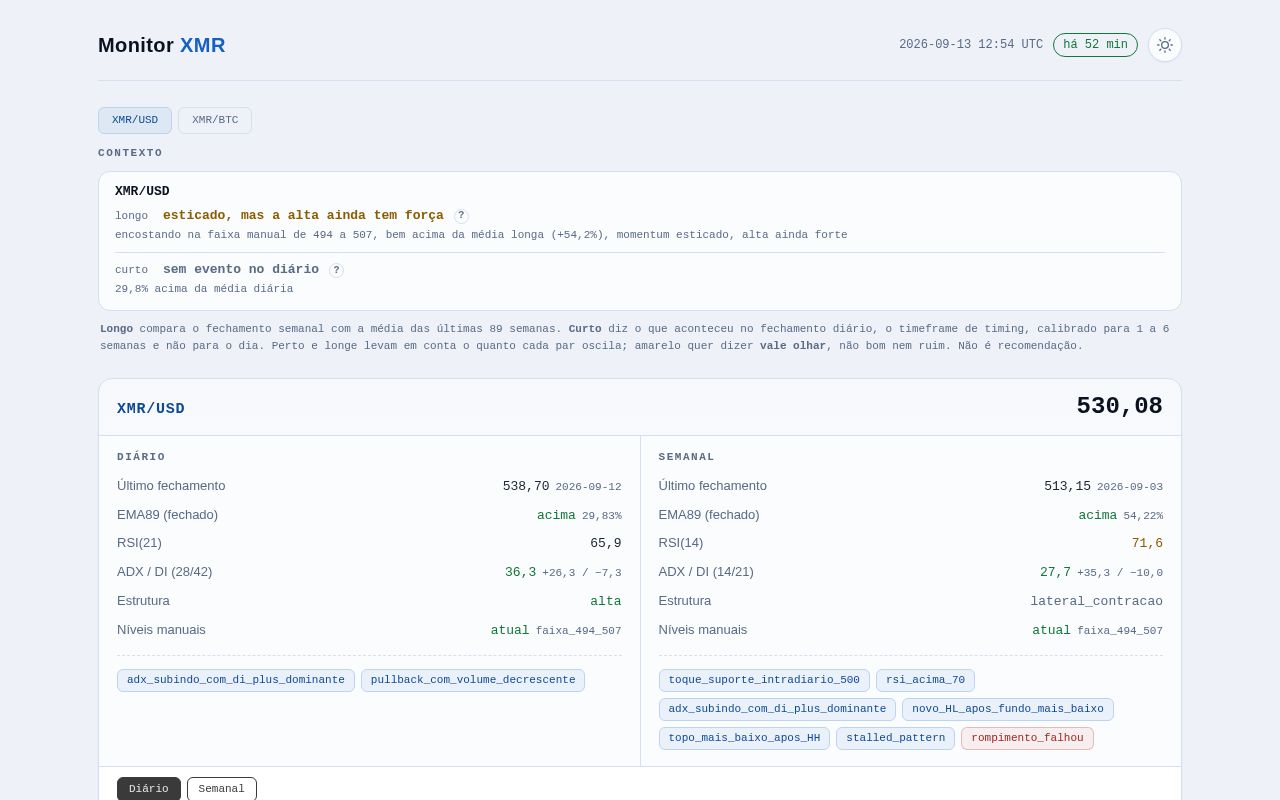
Task: Click daily Estrutura value 'alta'
Action: (x=606, y=601)
